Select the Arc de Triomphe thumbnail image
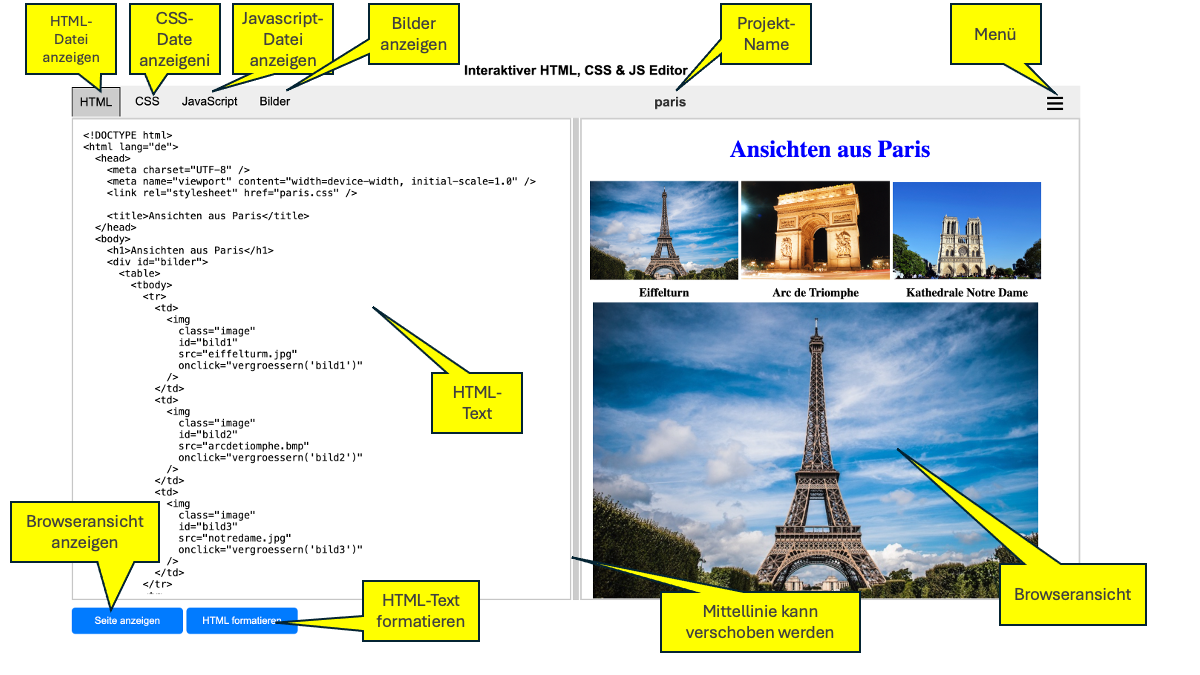This screenshot has width=1200, height=675. [814, 231]
